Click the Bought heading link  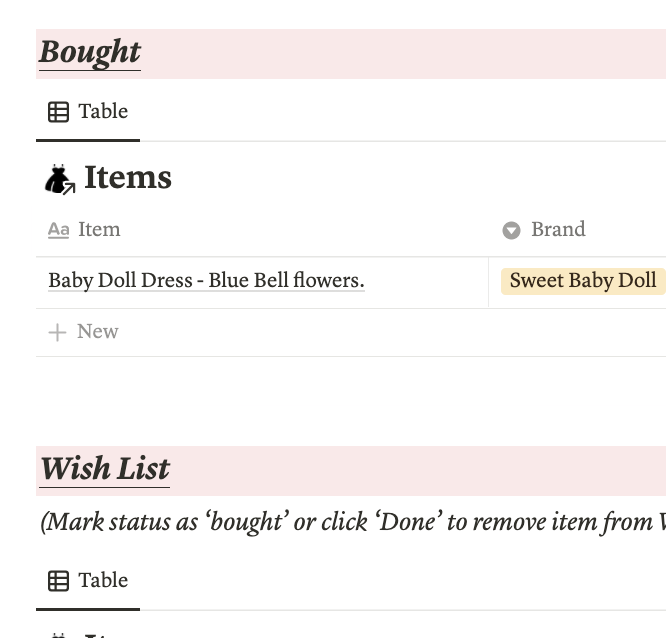(90, 53)
